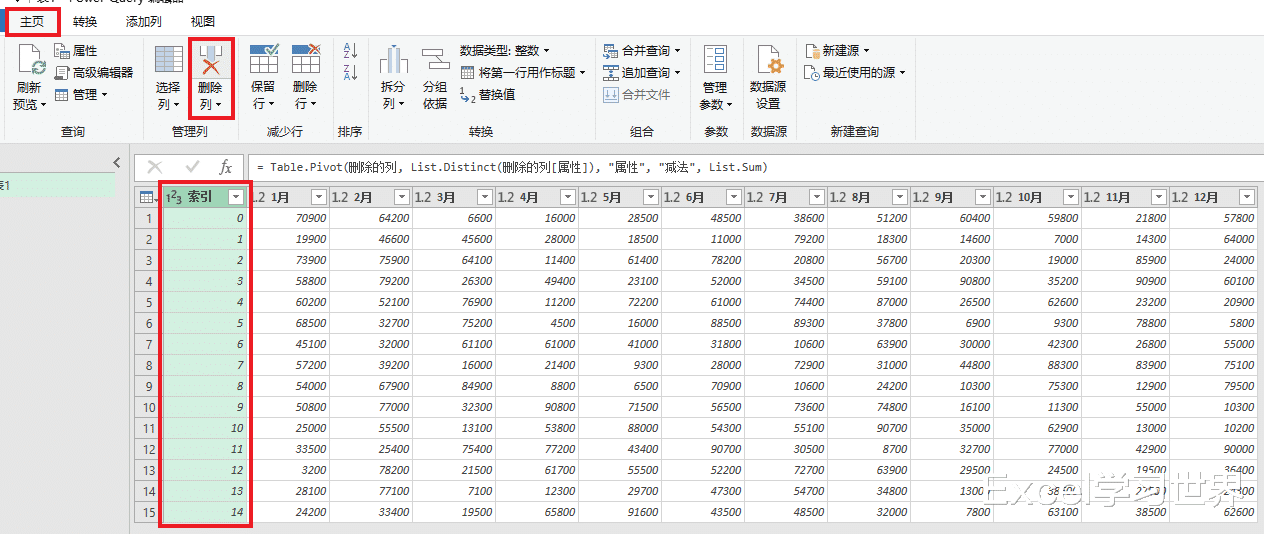The height and width of the screenshot is (534, 1264).
Task: Click 将第一行用作标题
Action: coord(522,72)
